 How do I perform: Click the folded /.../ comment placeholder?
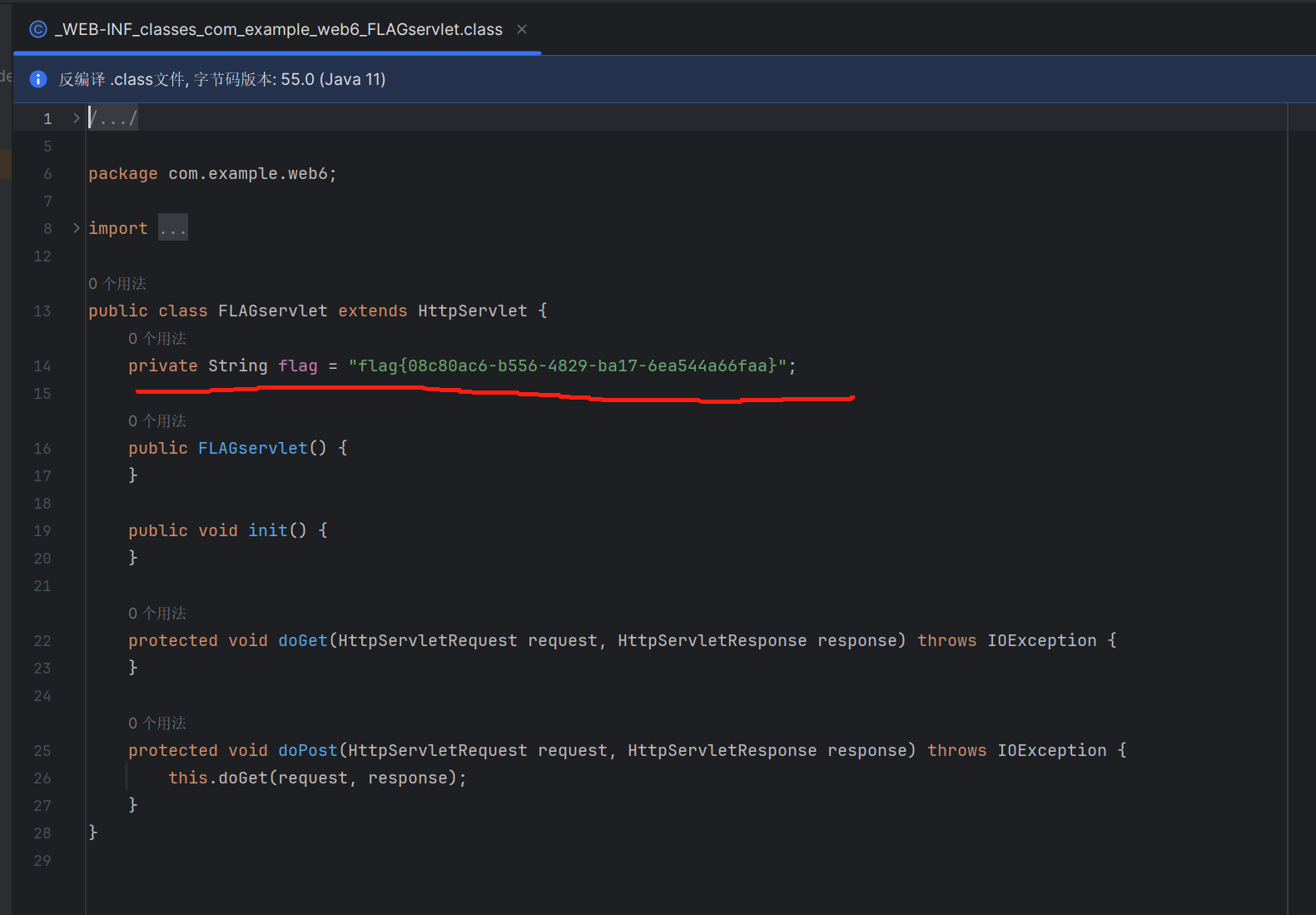tap(113, 118)
